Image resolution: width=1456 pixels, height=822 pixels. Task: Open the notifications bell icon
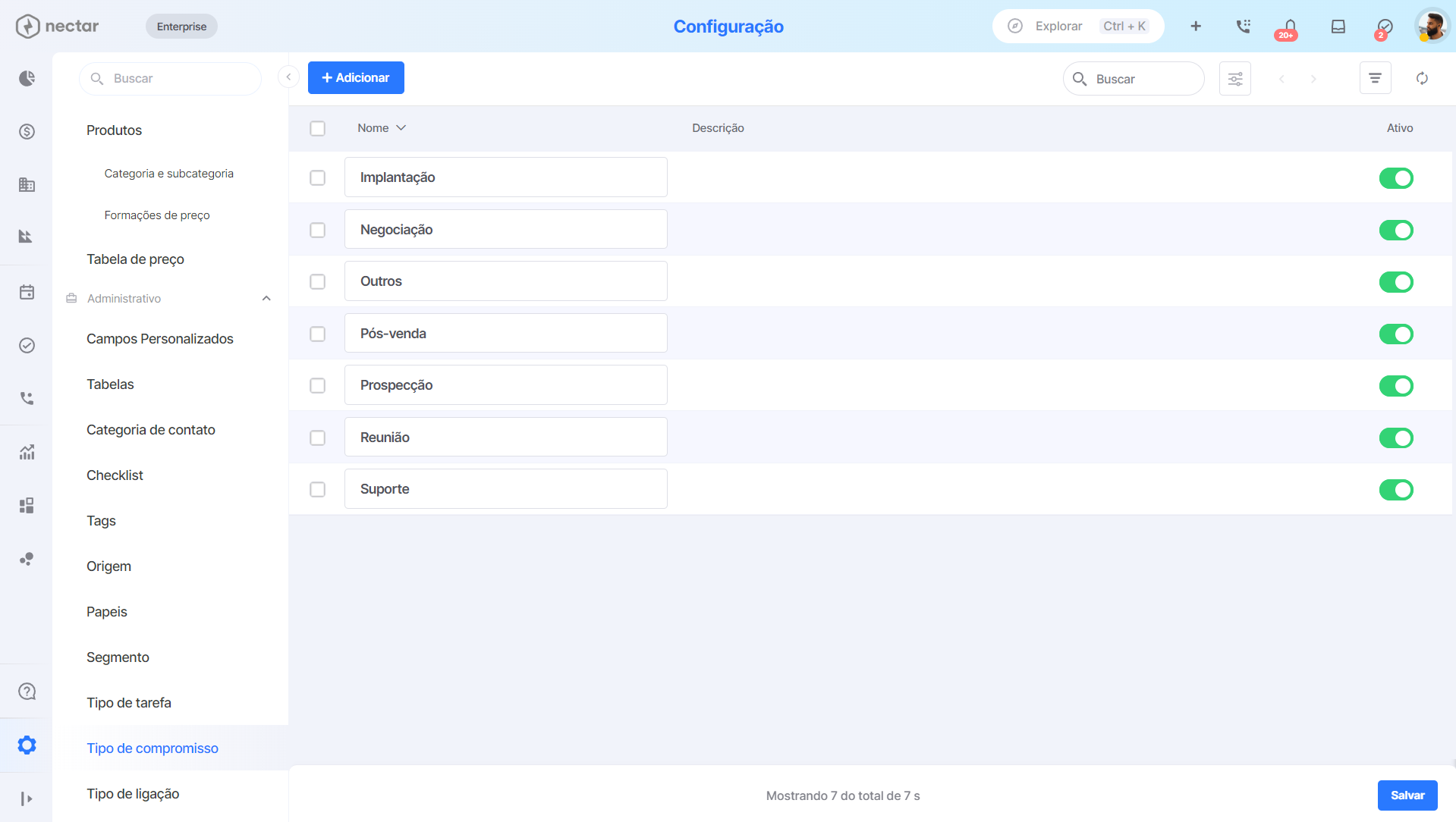(1290, 27)
